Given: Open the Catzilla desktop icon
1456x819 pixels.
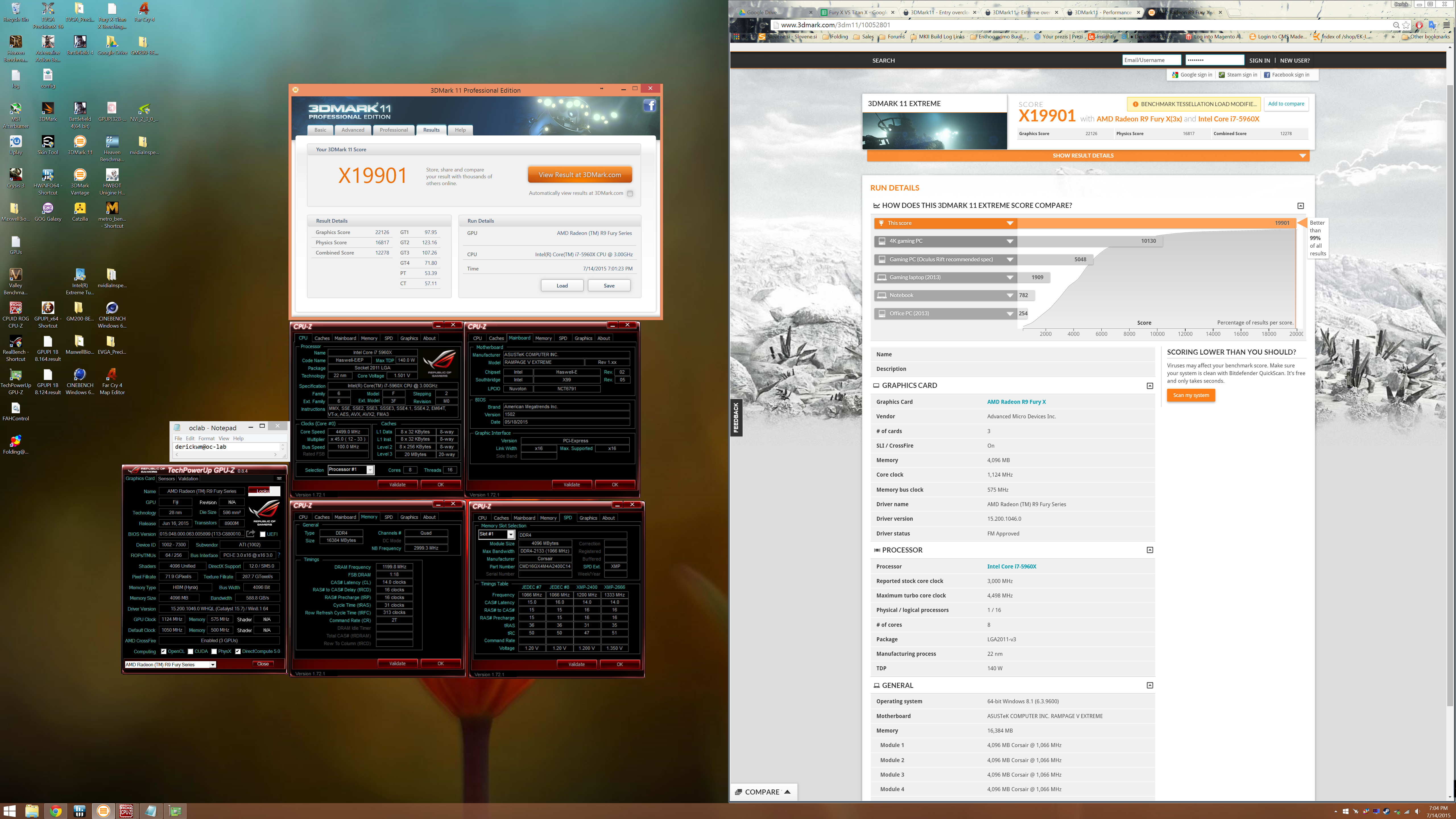Looking at the screenshot, I should (x=80, y=212).
